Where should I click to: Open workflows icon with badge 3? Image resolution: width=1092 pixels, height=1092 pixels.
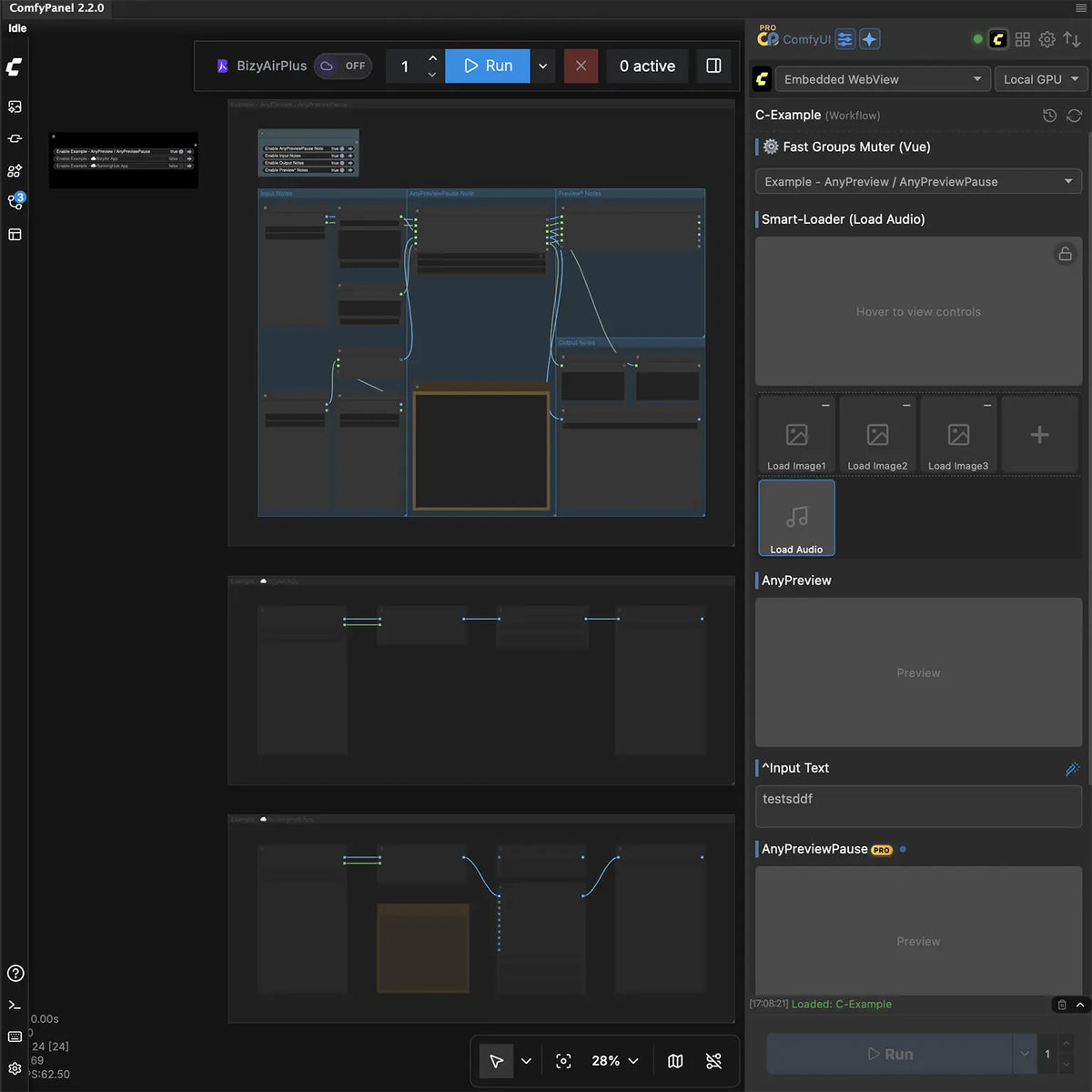[15, 202]
